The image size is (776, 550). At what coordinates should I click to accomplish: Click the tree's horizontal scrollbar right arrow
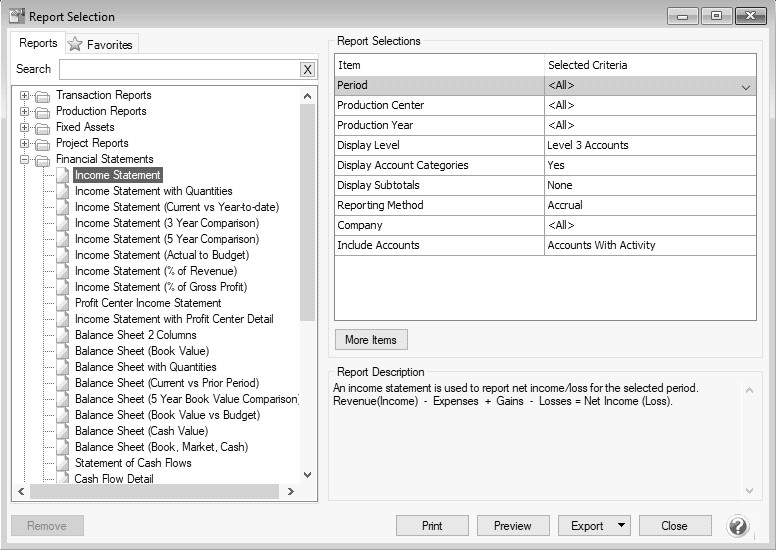(x=291, y=491)
